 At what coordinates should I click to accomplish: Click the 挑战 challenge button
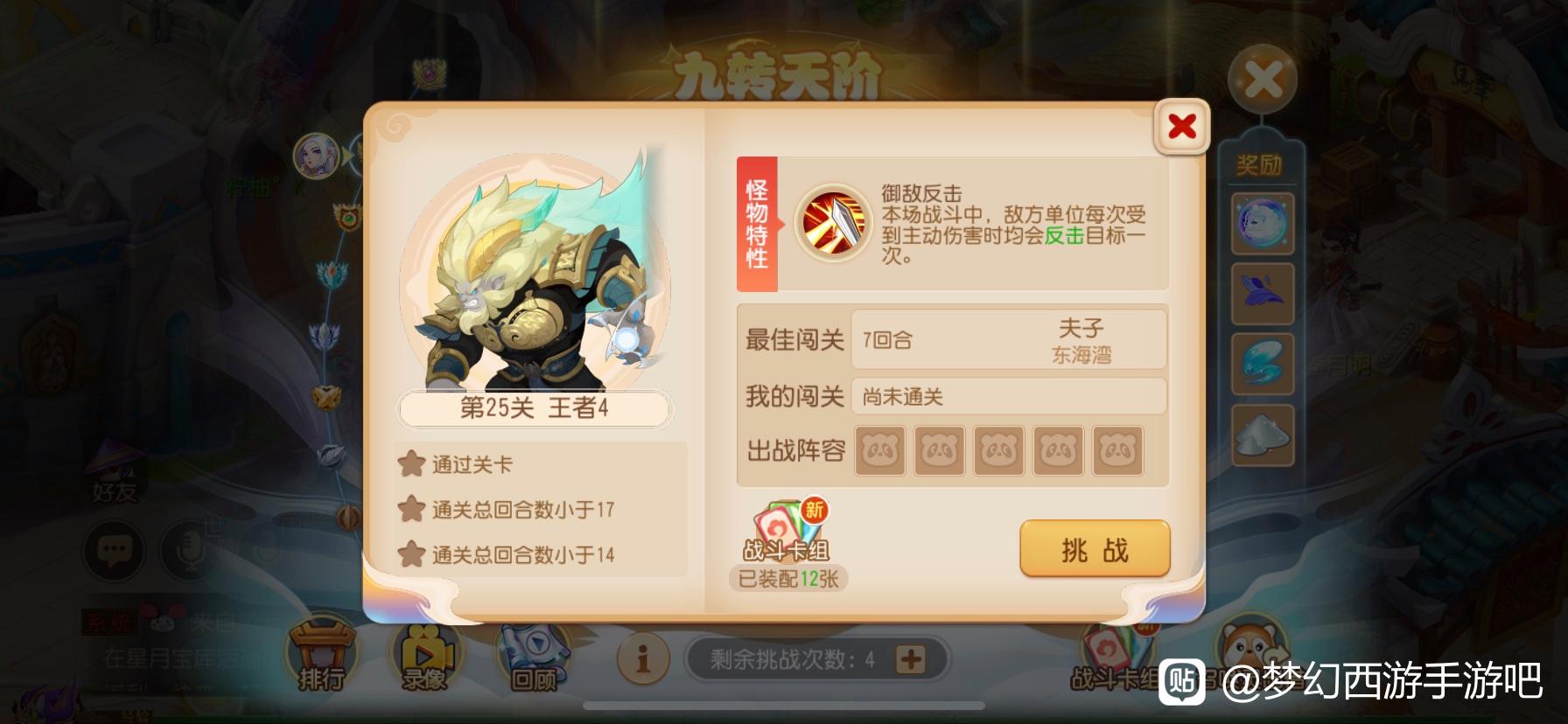point(1095,548)
